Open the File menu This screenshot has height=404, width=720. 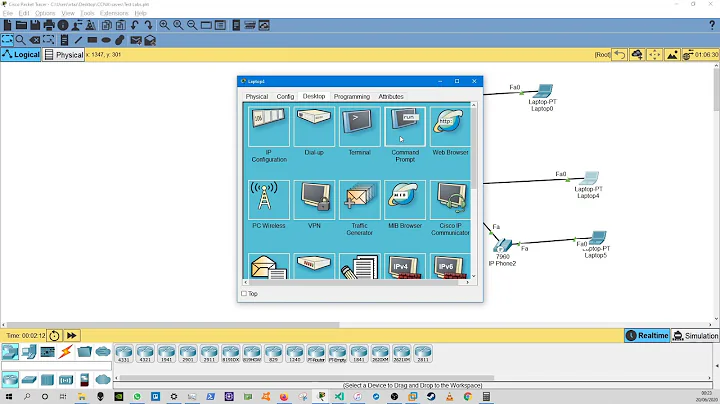pyautogui.click(x=8, y=13)
